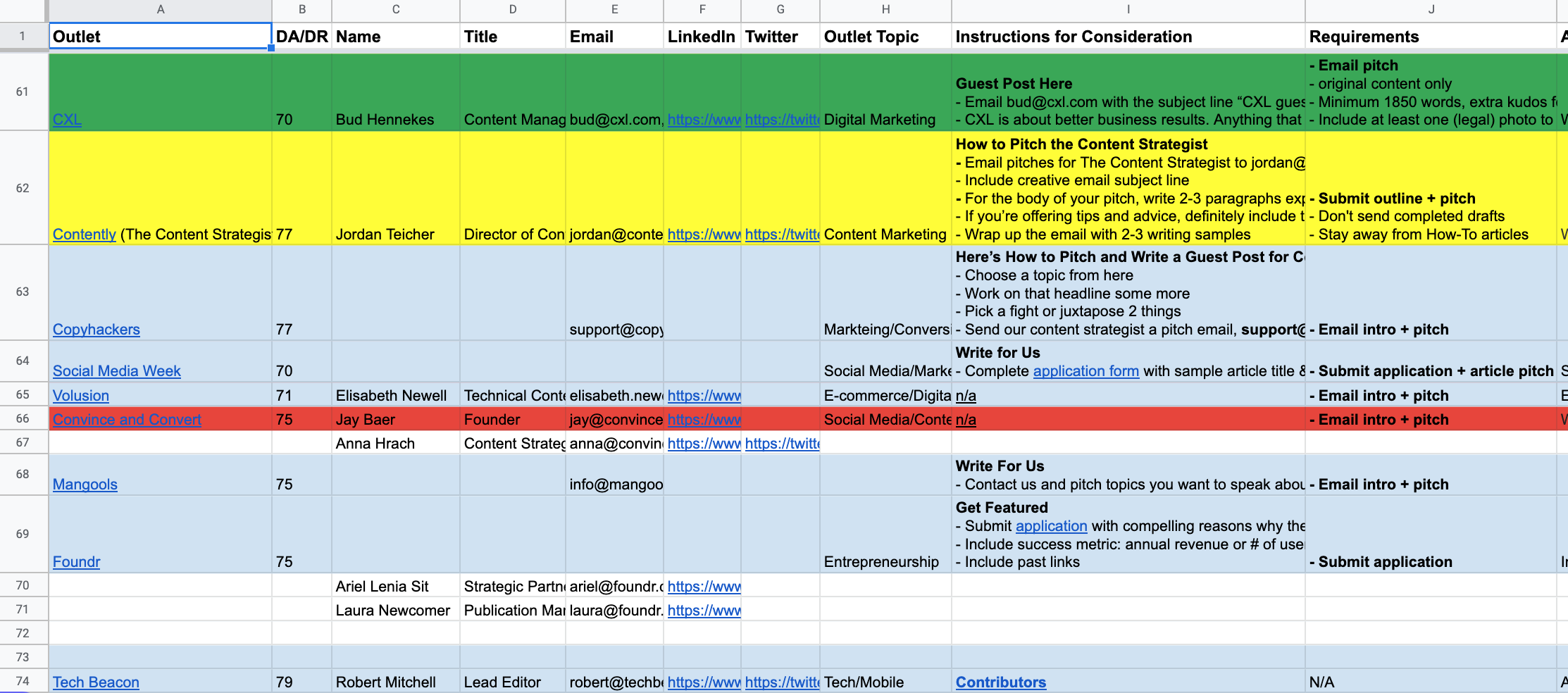Open the application form link for Social Media Week
This screenshot has height=693, width=1568.
click(x=1085, y=370)
